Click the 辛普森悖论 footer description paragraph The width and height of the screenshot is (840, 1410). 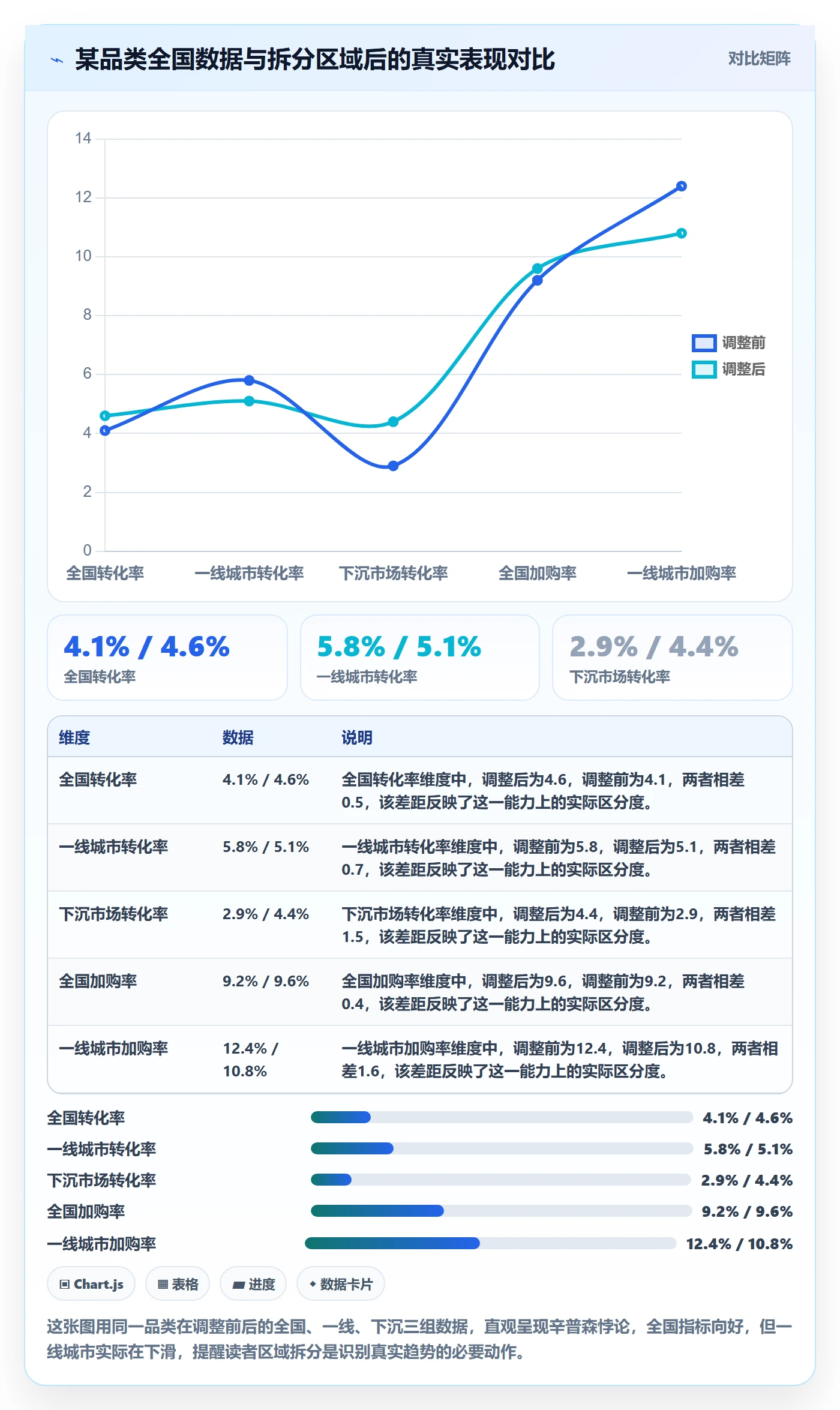tap(420, 1339)
